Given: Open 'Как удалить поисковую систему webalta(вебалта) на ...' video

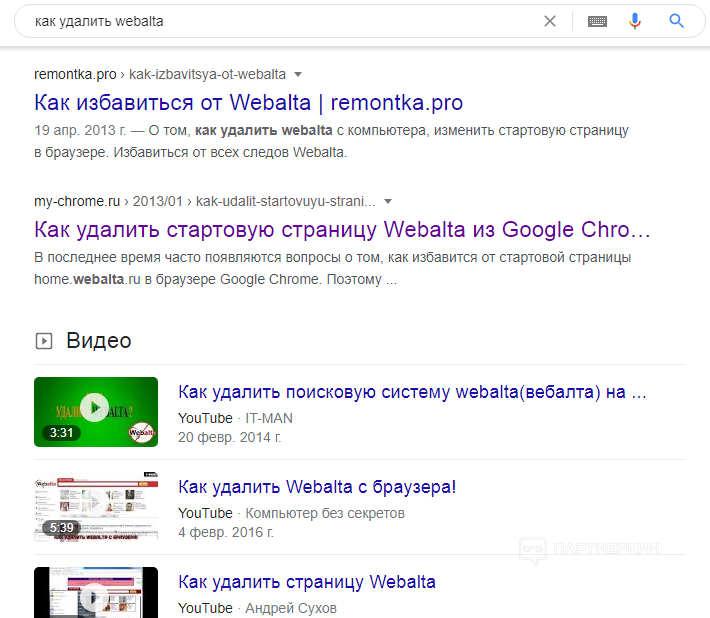Looking at the screenshot, I should pos(412,392).
